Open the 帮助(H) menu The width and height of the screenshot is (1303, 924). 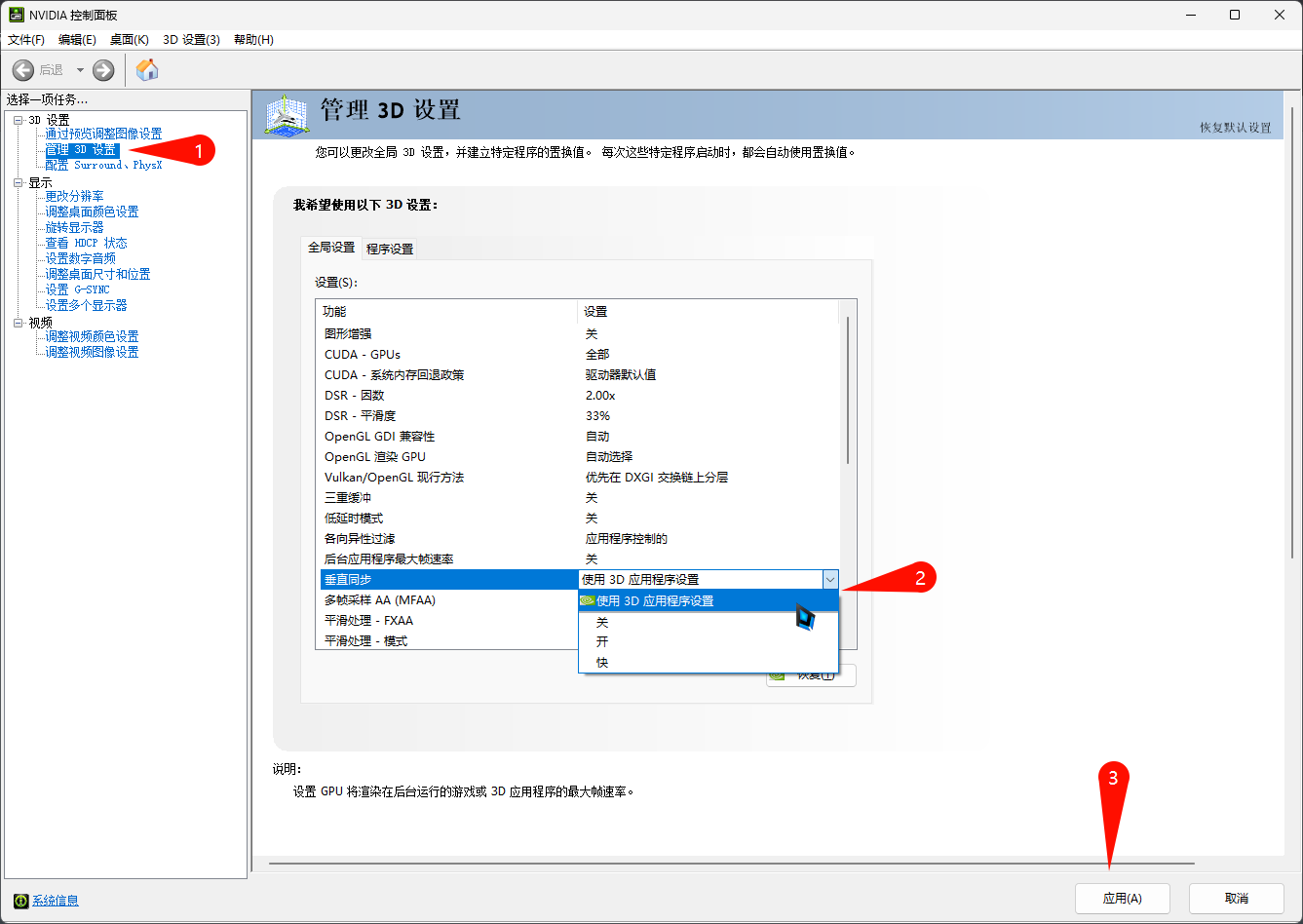coord(253,40)
